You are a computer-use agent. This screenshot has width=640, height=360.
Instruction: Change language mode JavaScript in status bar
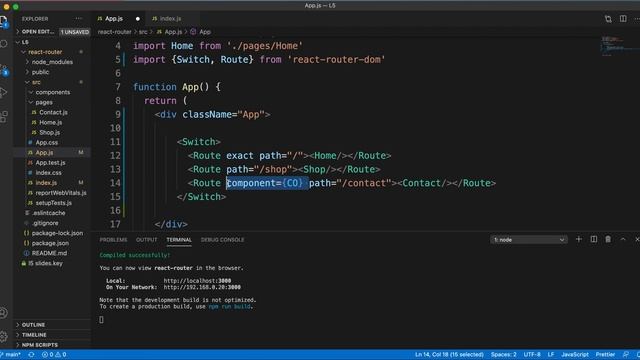575,355
